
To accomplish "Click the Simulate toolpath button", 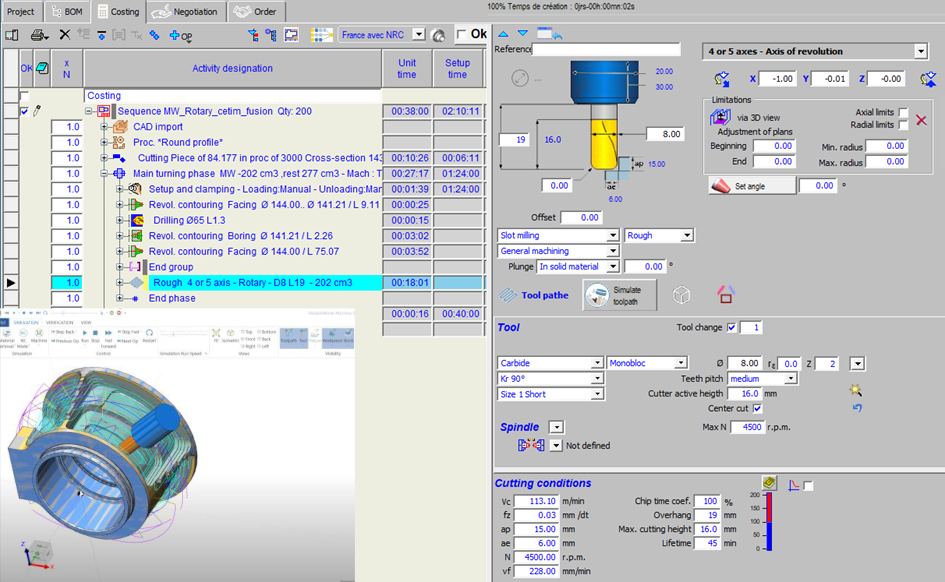I will pos(620,295).
